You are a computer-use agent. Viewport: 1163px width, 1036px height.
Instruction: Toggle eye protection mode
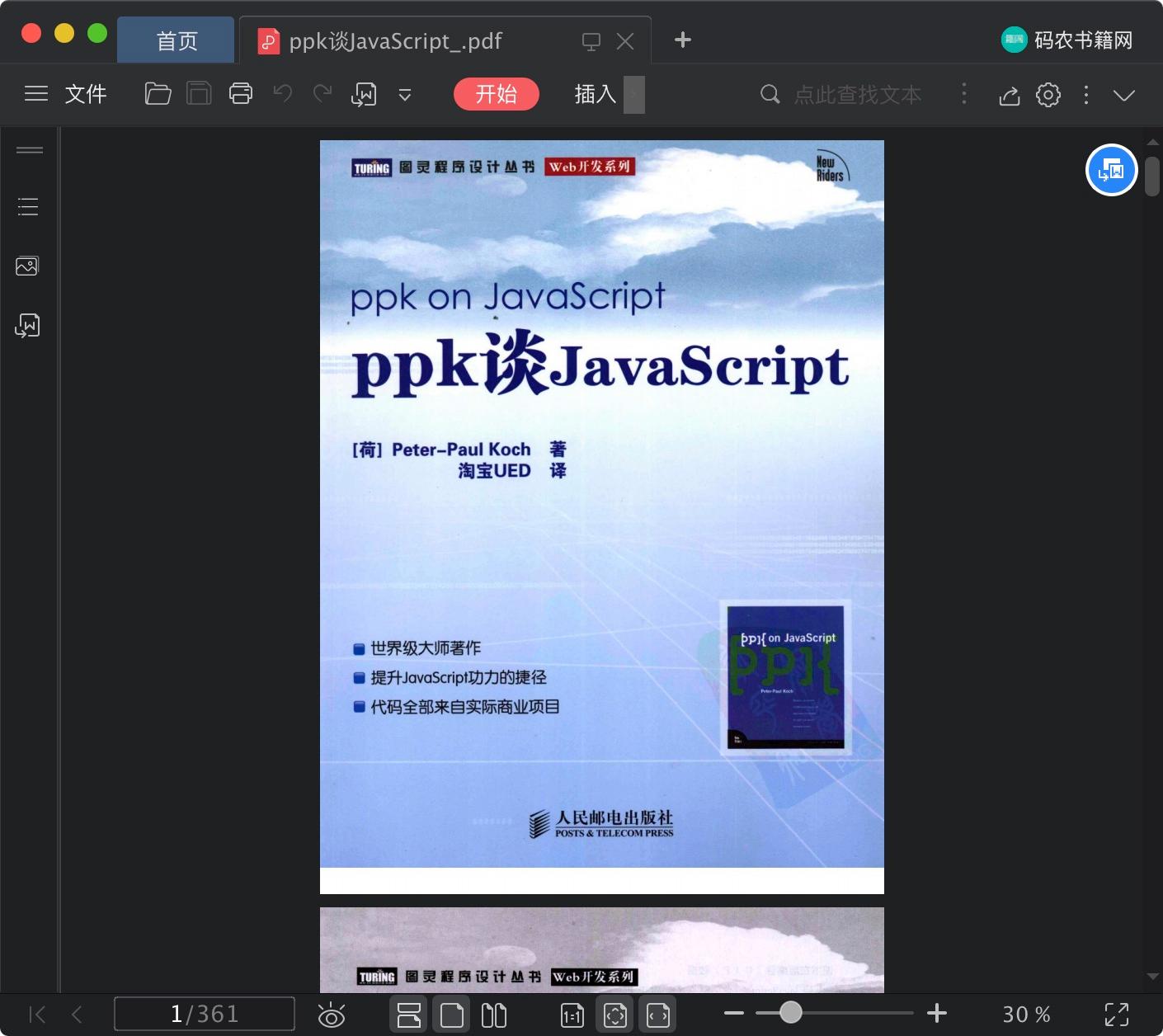pyautogui.click(x=331, y=1015)
